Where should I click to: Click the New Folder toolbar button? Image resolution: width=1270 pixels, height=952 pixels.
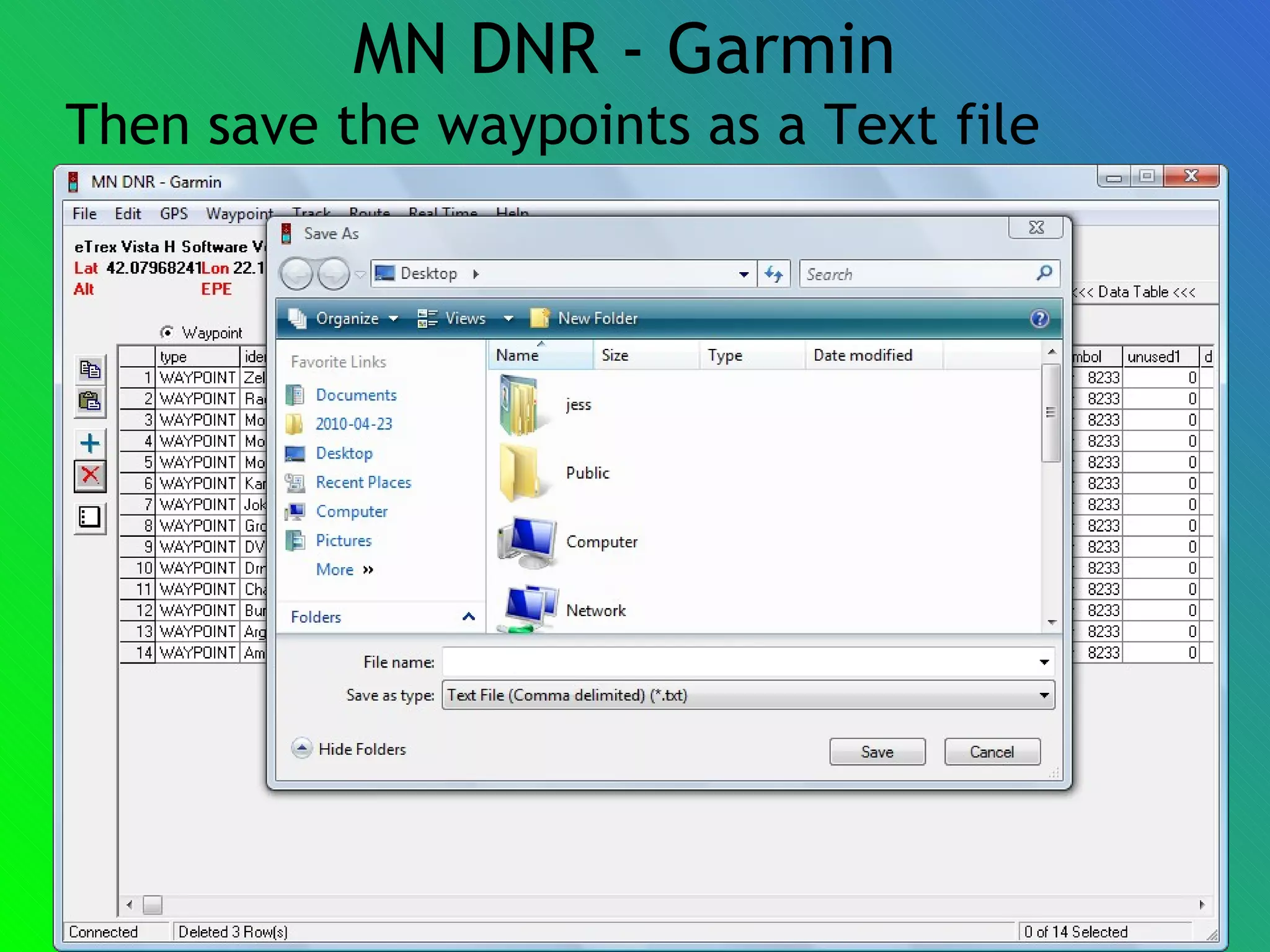click(x=584, y=319)
